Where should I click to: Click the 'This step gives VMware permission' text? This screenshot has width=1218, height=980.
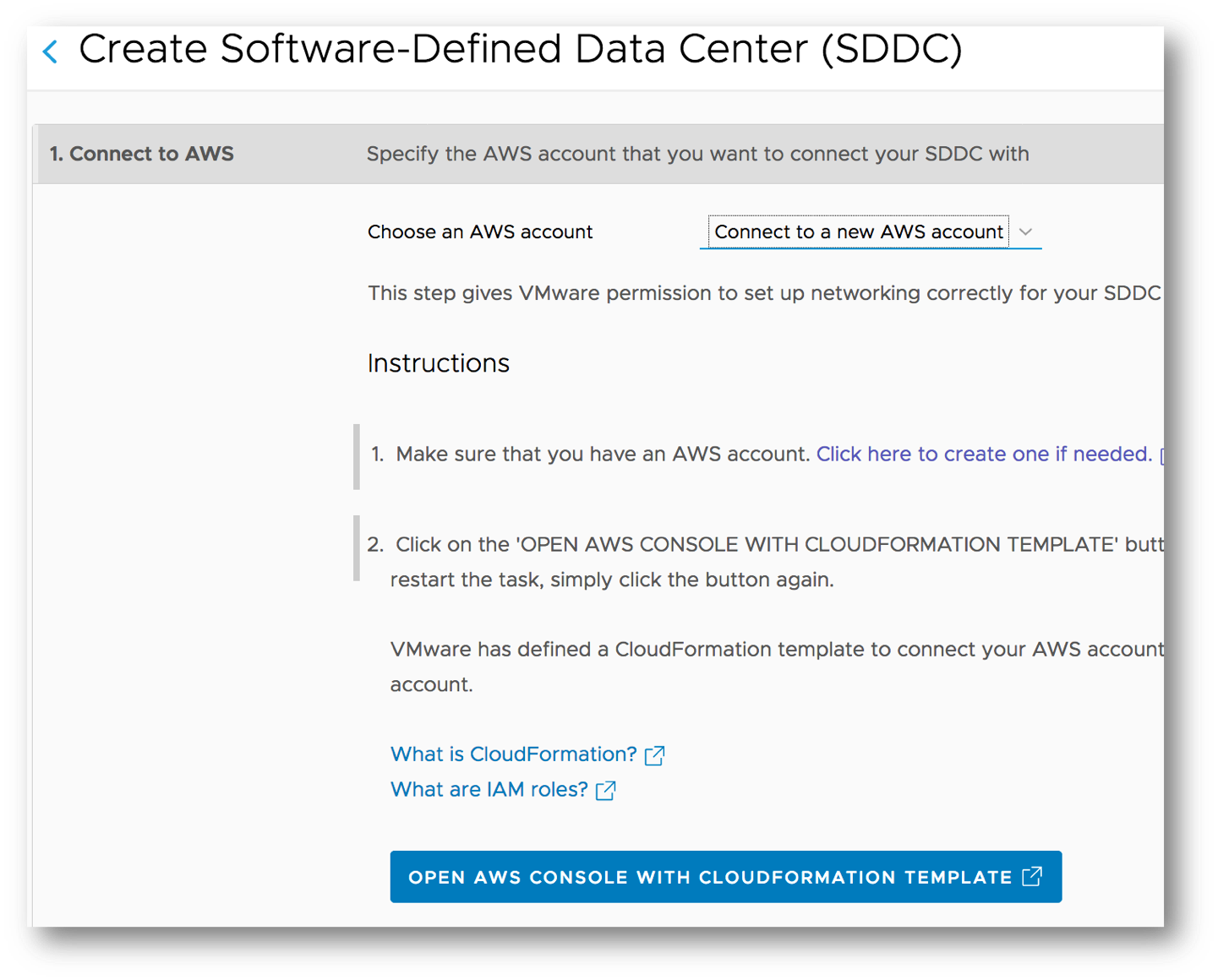point(765,293)
